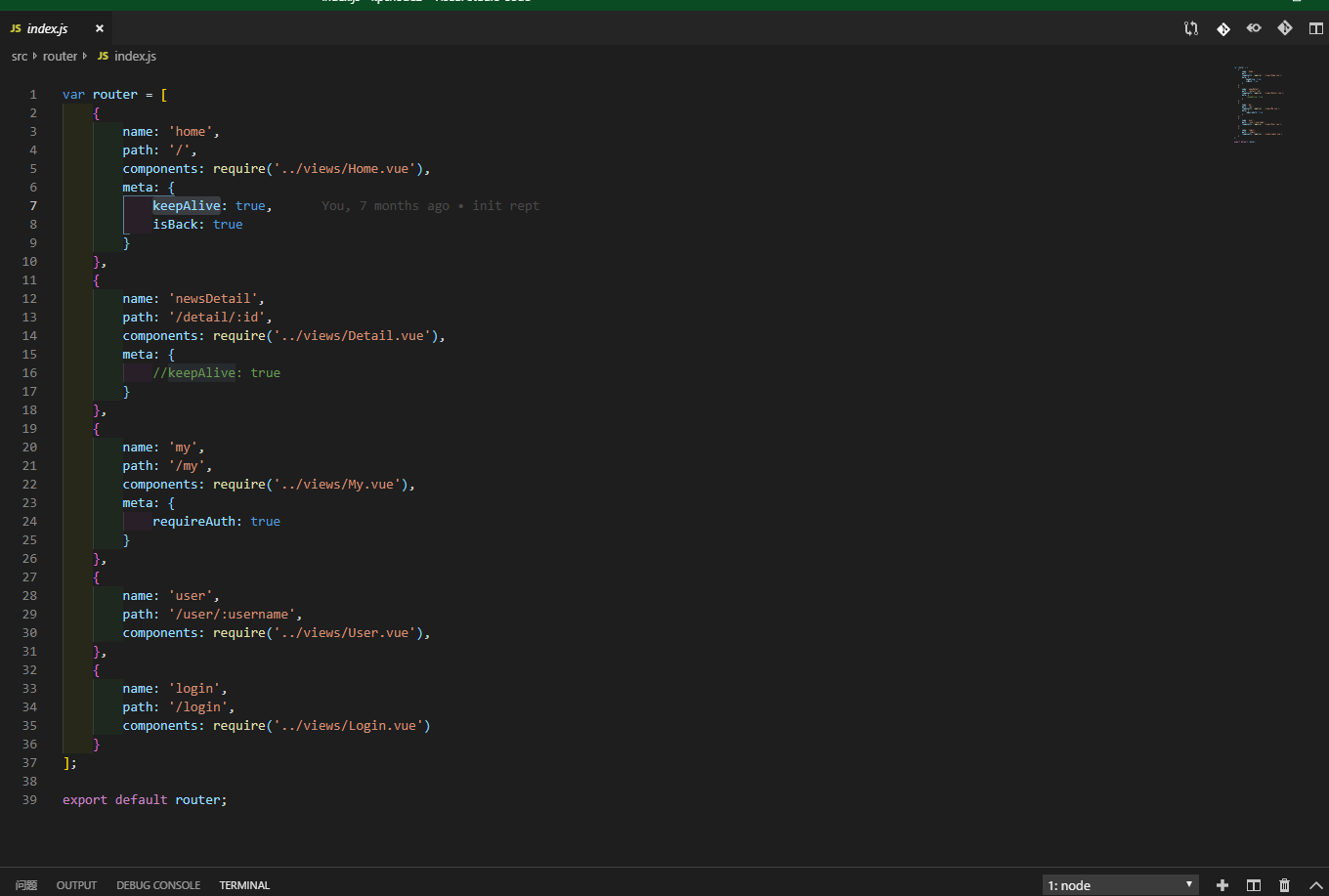
Task: Click the '/login' path string on line 34
Action: (x=197, y=707)
